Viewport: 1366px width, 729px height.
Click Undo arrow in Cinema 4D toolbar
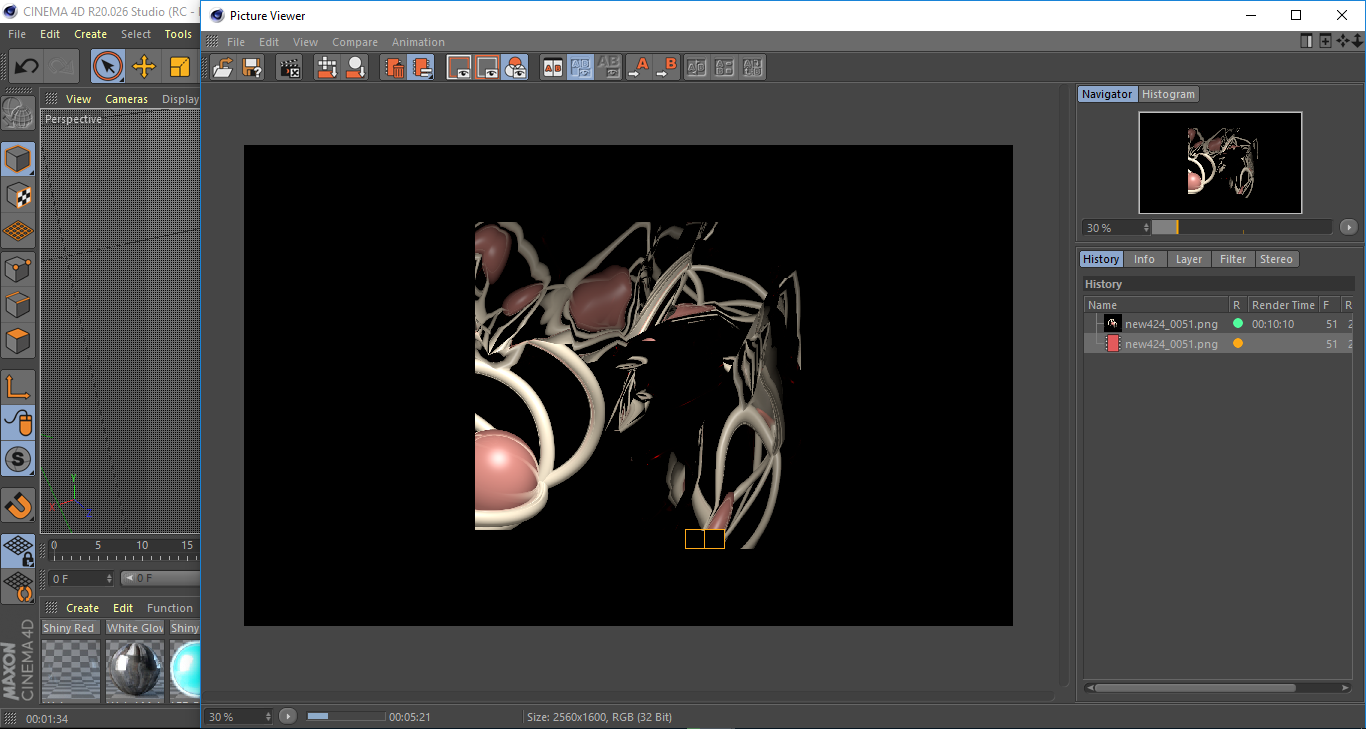pos(27,67)
